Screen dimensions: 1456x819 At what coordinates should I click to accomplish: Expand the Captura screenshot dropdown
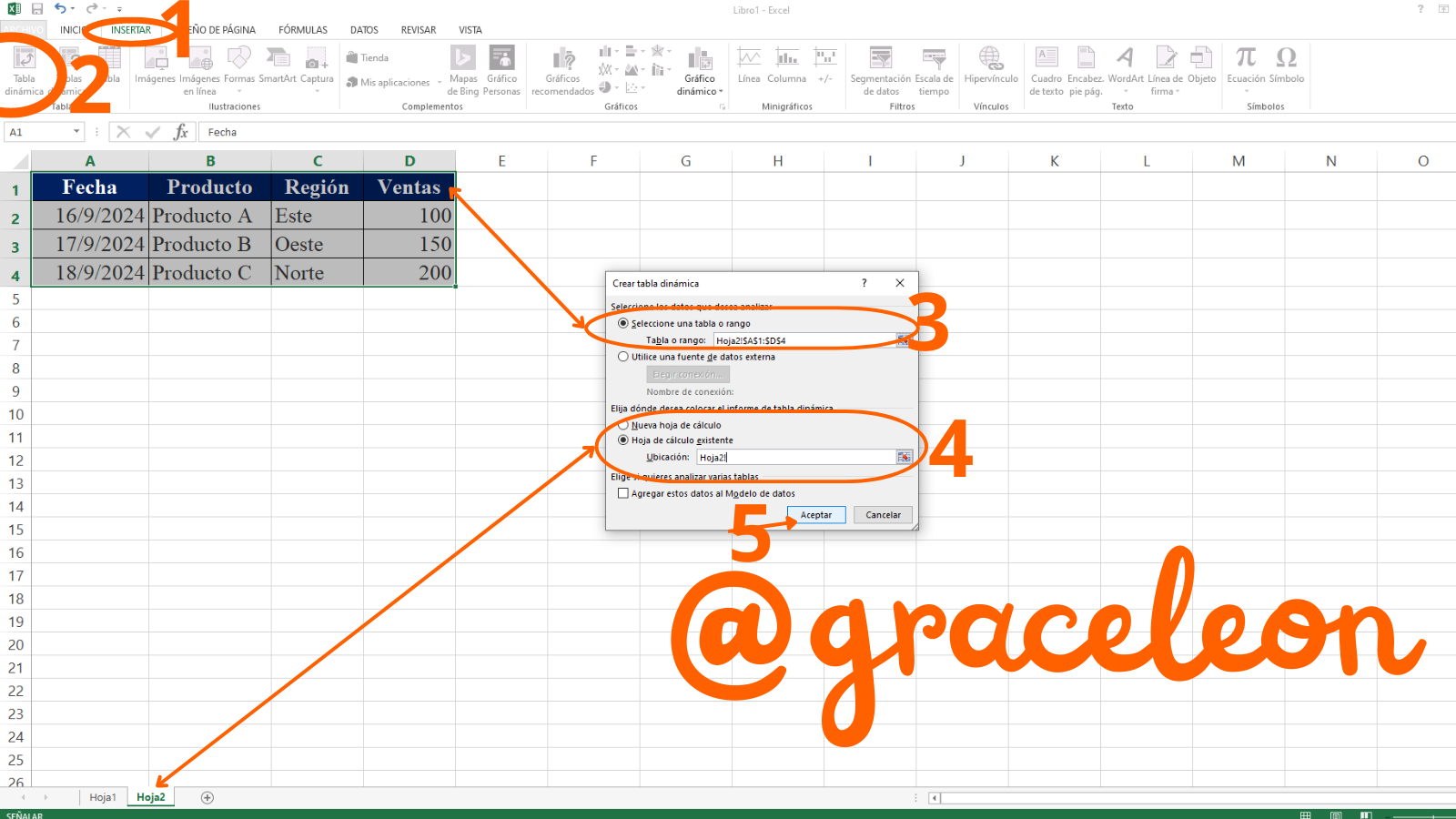click(317, 91)
